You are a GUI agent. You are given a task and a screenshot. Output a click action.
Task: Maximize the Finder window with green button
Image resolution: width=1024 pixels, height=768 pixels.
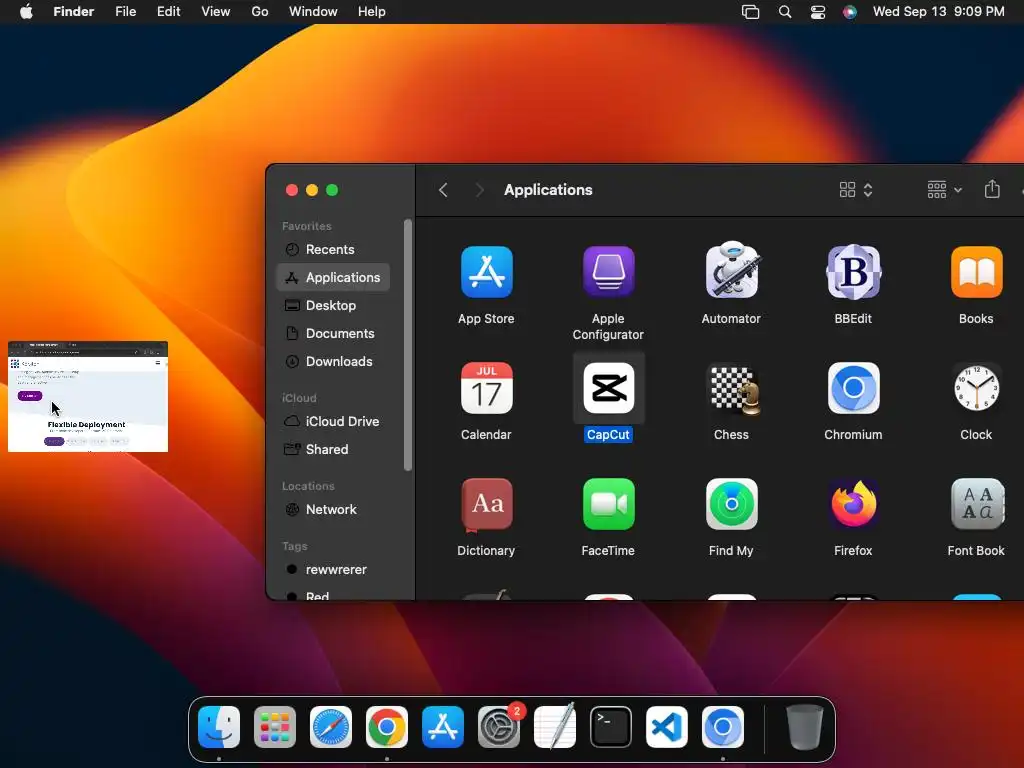click(x=332, y=190)
